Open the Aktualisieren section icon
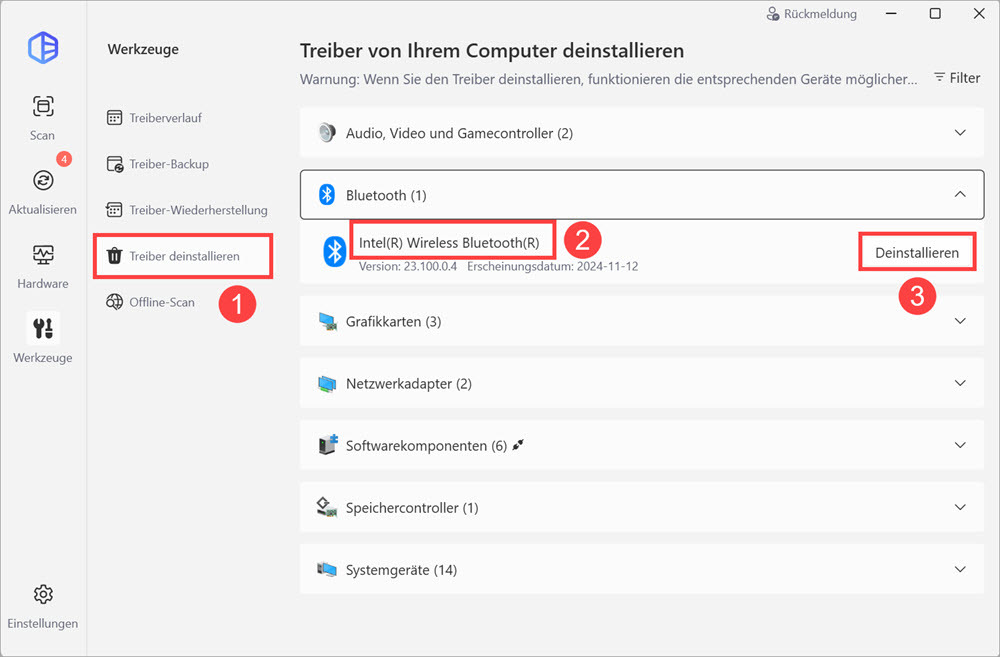Viewport: 1000px width, 657px height. click(43, 181)
